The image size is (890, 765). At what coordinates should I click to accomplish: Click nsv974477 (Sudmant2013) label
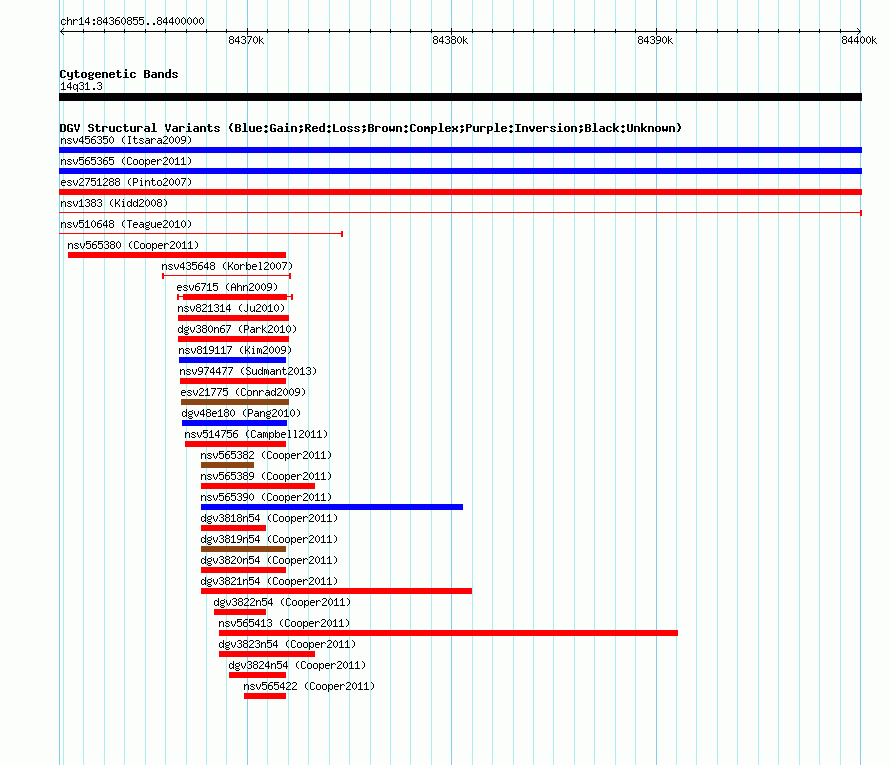click(x=248, y=371)
